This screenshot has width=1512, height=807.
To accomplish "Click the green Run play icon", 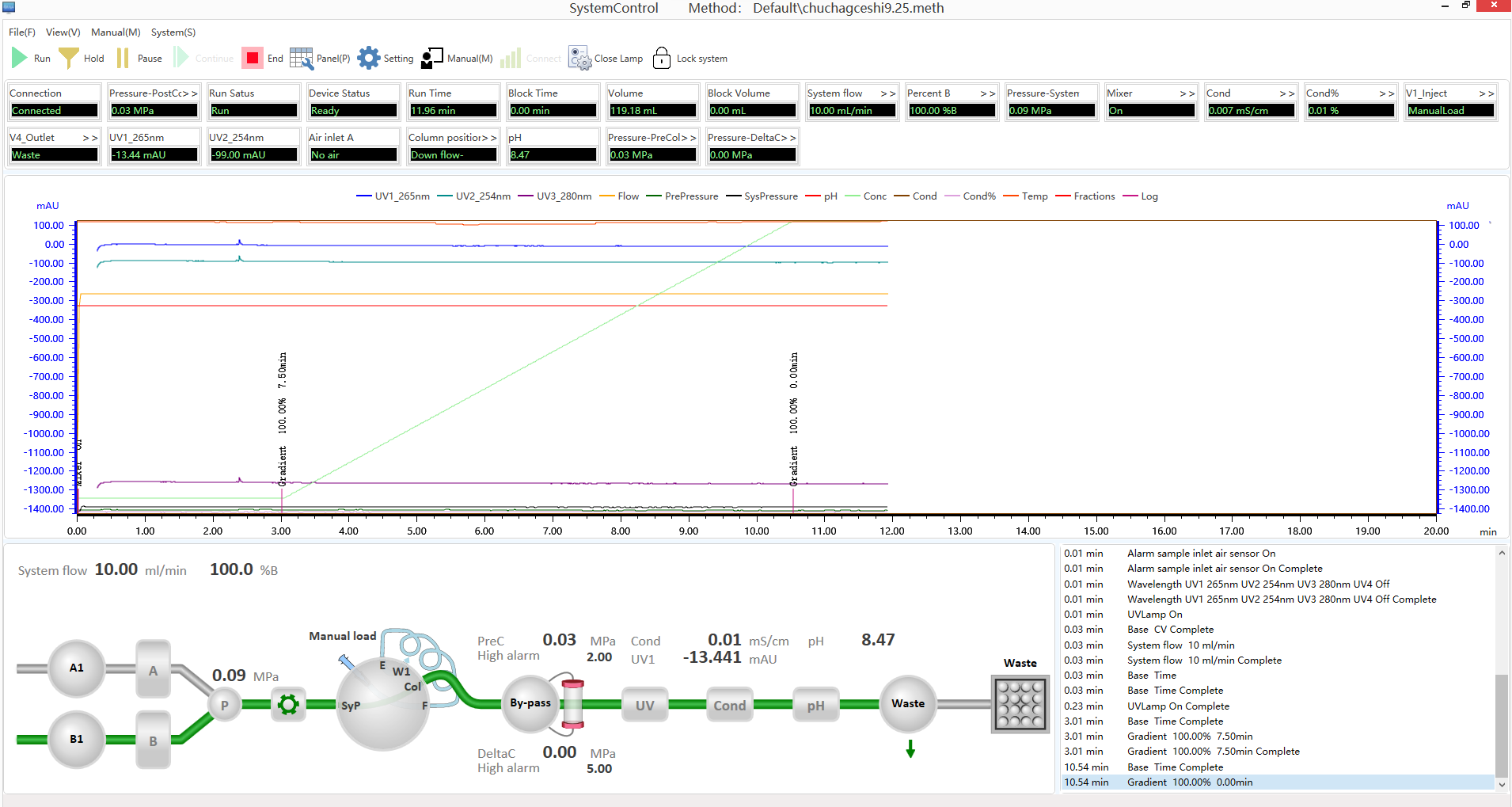I will [x=20, y=58].
